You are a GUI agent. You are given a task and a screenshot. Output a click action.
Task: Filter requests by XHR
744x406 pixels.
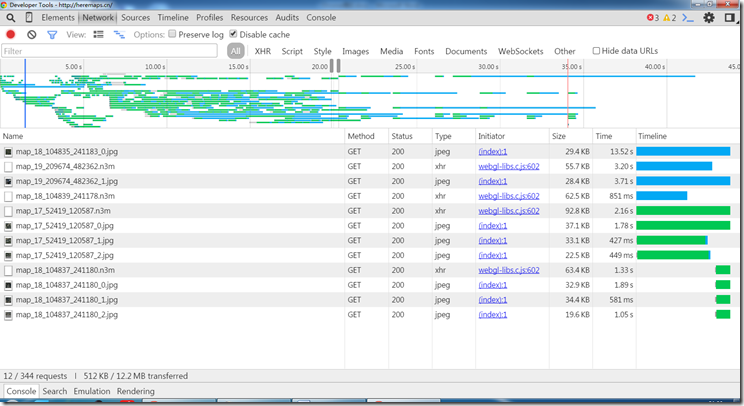click(262, 51)
